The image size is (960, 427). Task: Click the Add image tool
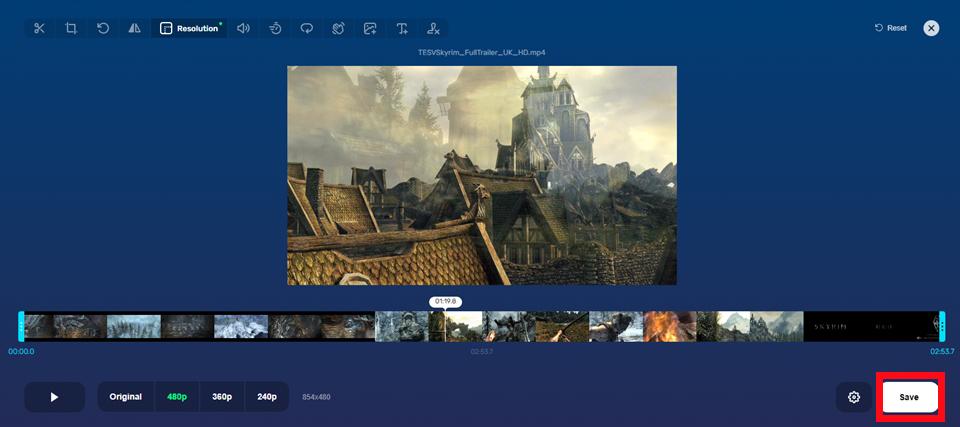coord(370,28)
